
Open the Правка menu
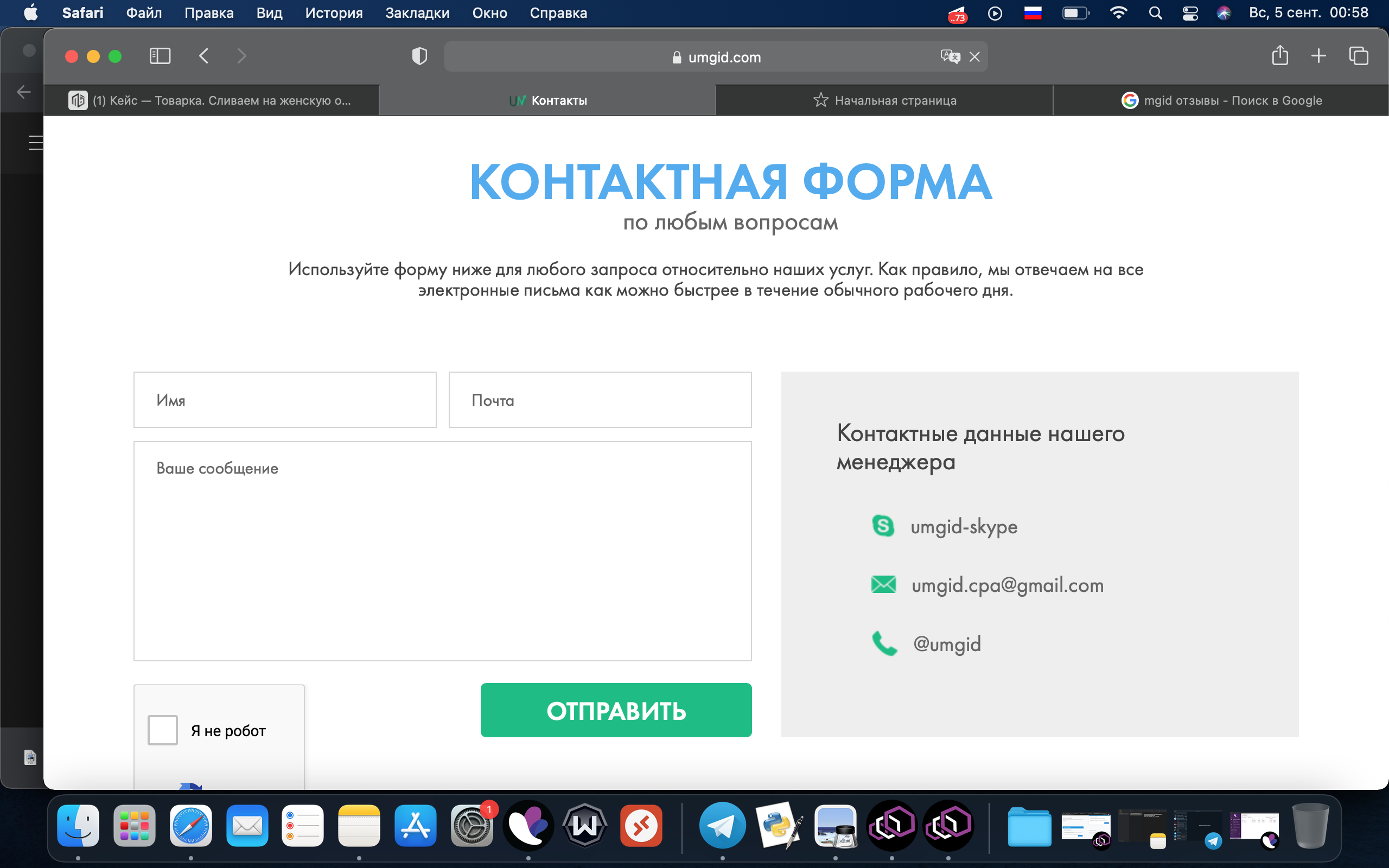209,12
